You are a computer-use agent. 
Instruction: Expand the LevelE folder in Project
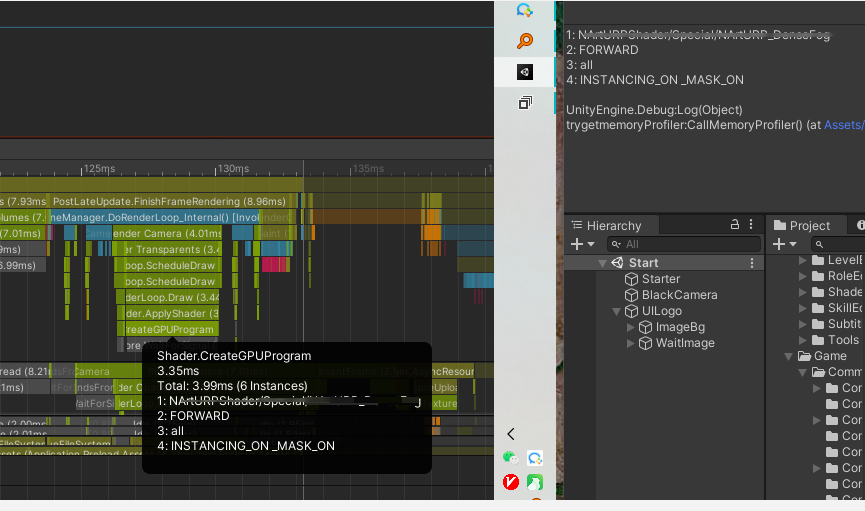803,260
